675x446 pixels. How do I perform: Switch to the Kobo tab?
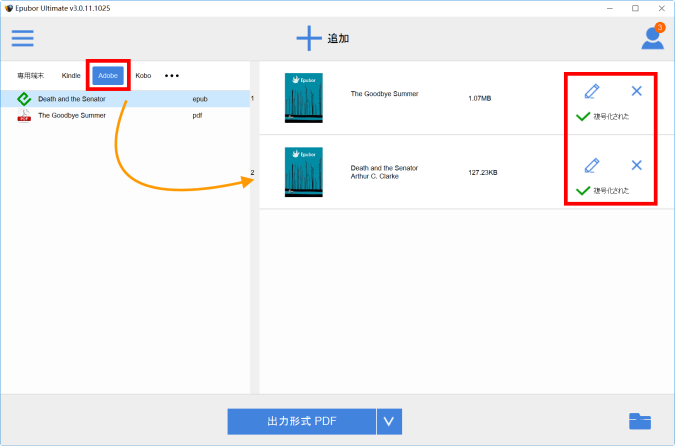(143, 76)
